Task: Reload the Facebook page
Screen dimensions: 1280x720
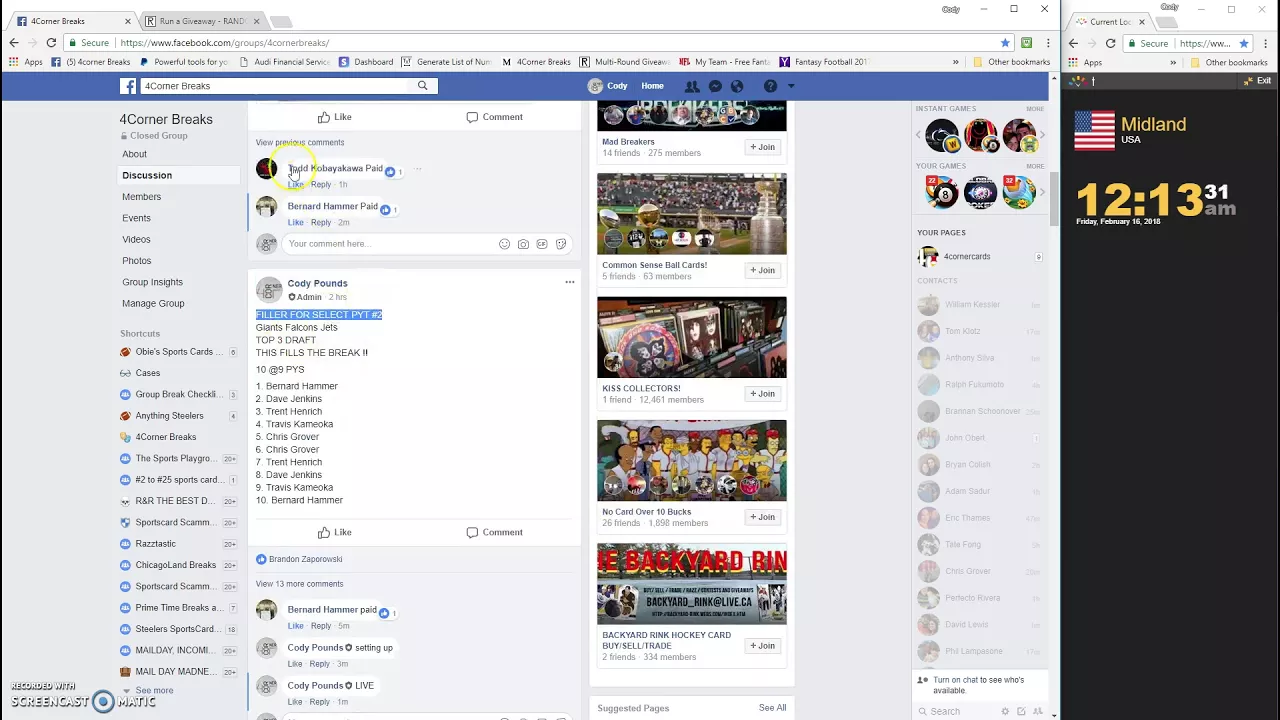Action: click(51, 43)
